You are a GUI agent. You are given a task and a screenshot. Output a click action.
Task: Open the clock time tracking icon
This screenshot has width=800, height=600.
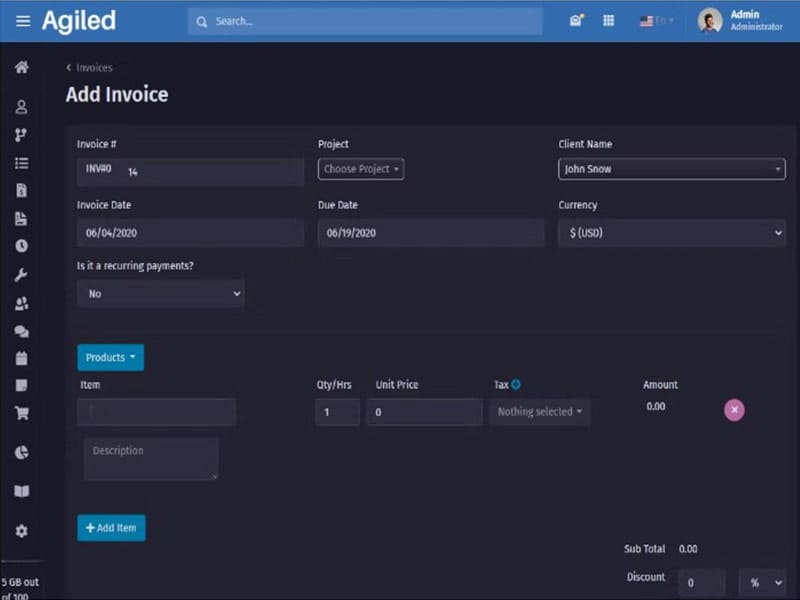[x=21, y=246]
